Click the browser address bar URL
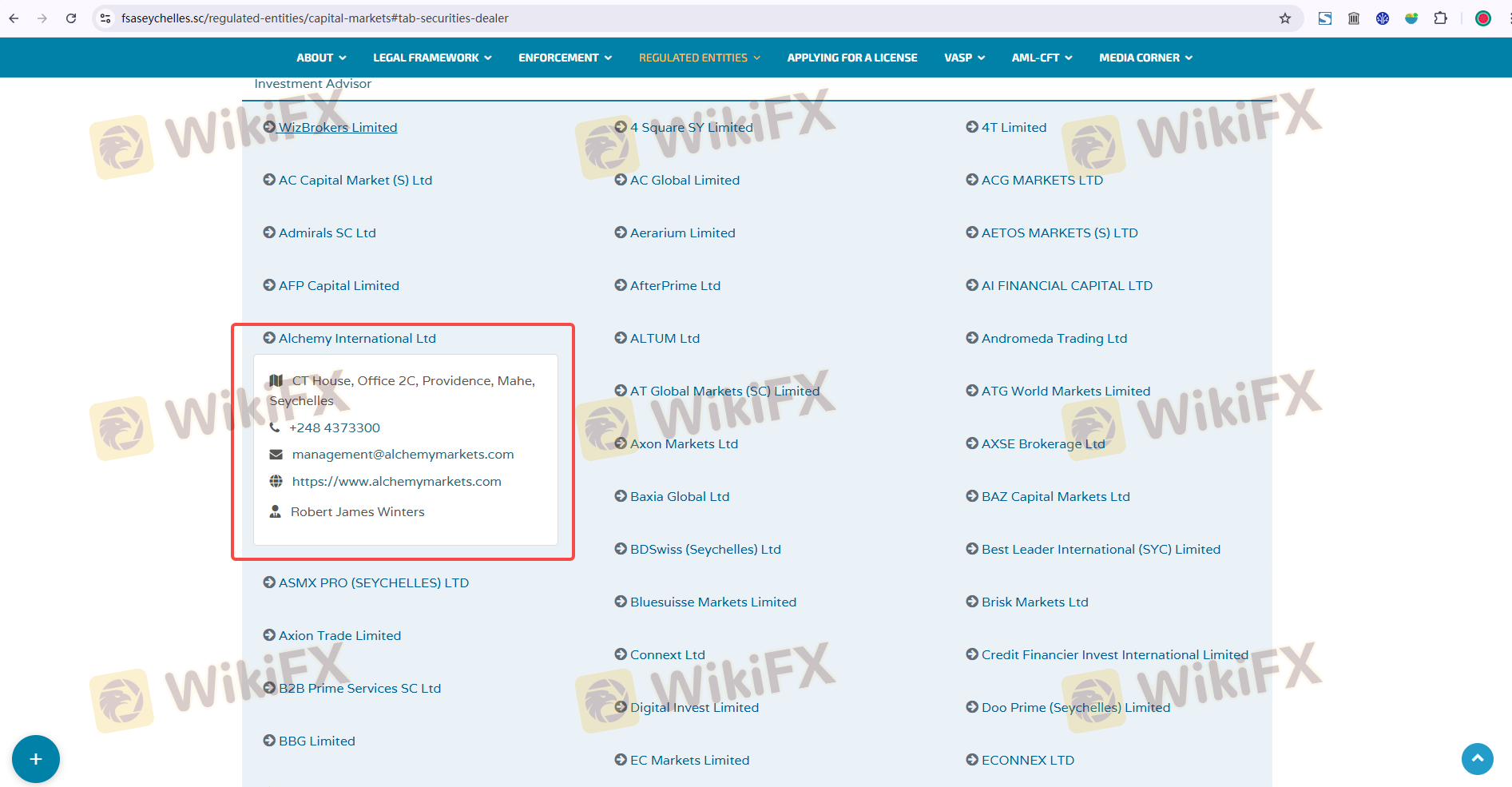Viewport: 1512px width, 787px height. point(315,18)
